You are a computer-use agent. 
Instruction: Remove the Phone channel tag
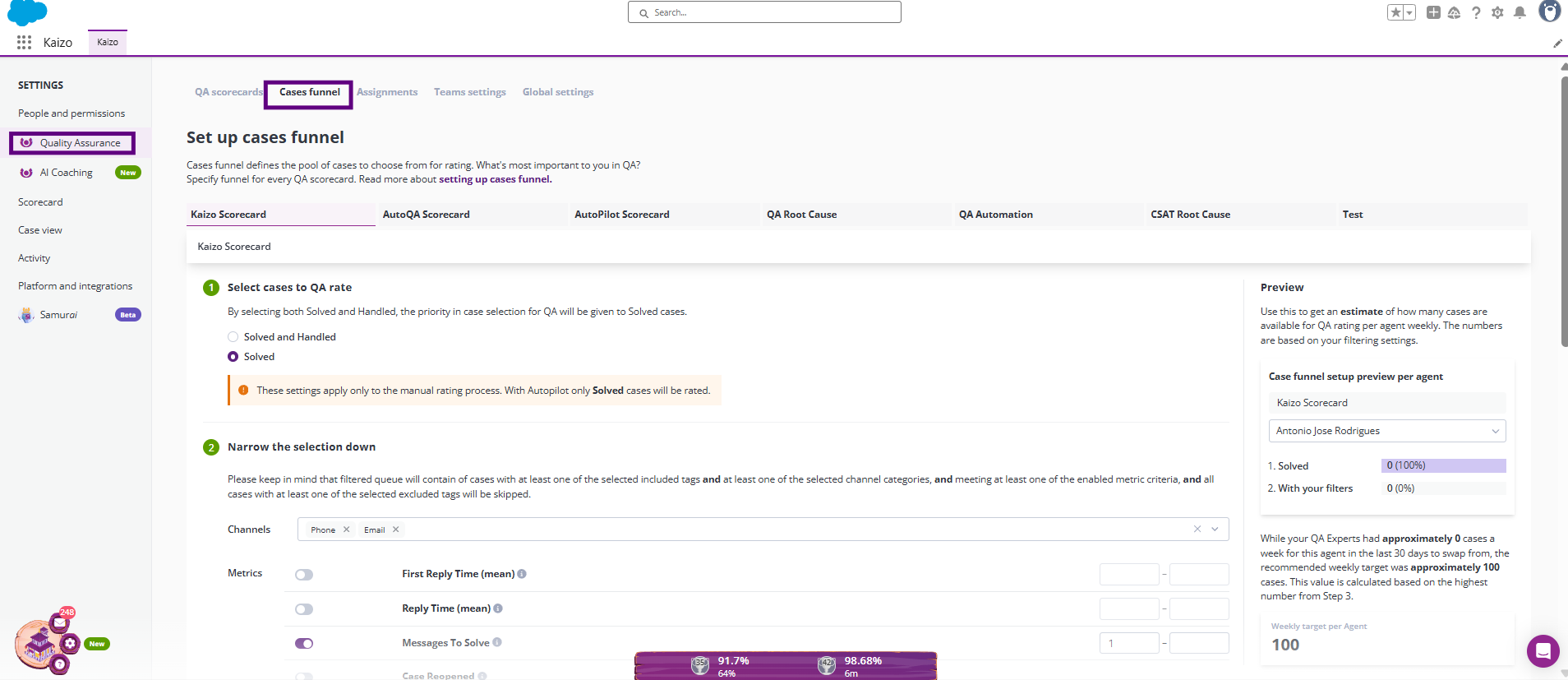pyautogui.click(x=347, y=530)
